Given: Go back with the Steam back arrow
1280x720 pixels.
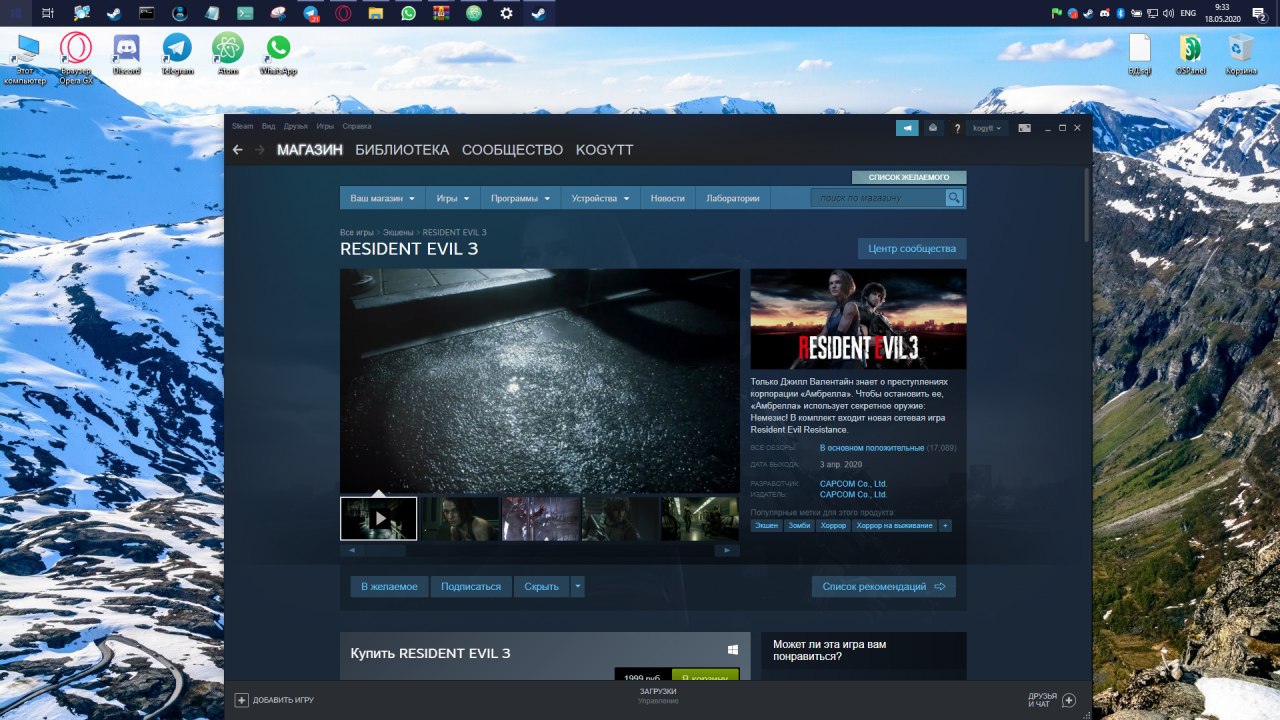Looking at the screenshot, I should [x=237, y=150].
